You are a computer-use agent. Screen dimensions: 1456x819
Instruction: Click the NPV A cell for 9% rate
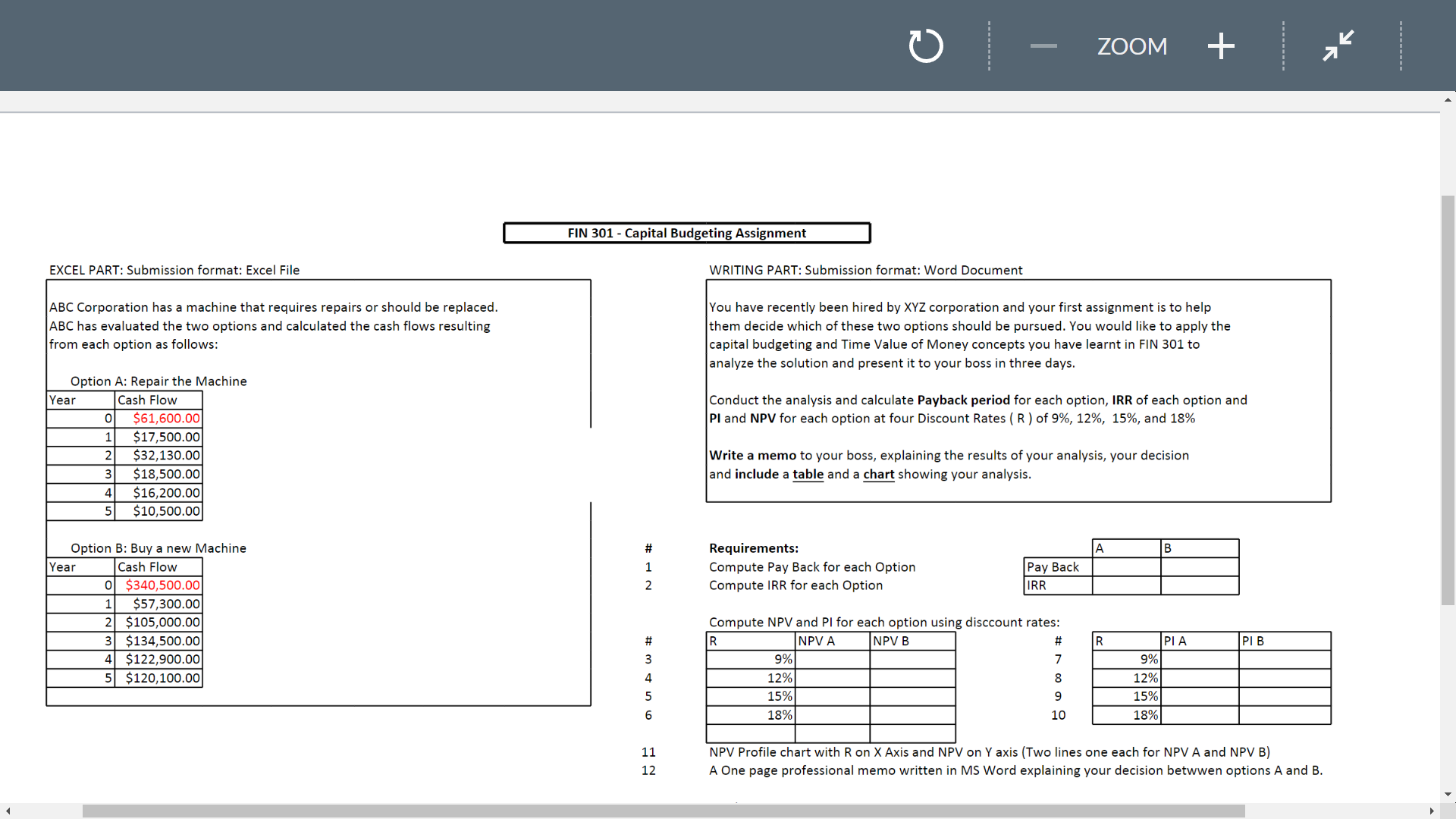832,659
